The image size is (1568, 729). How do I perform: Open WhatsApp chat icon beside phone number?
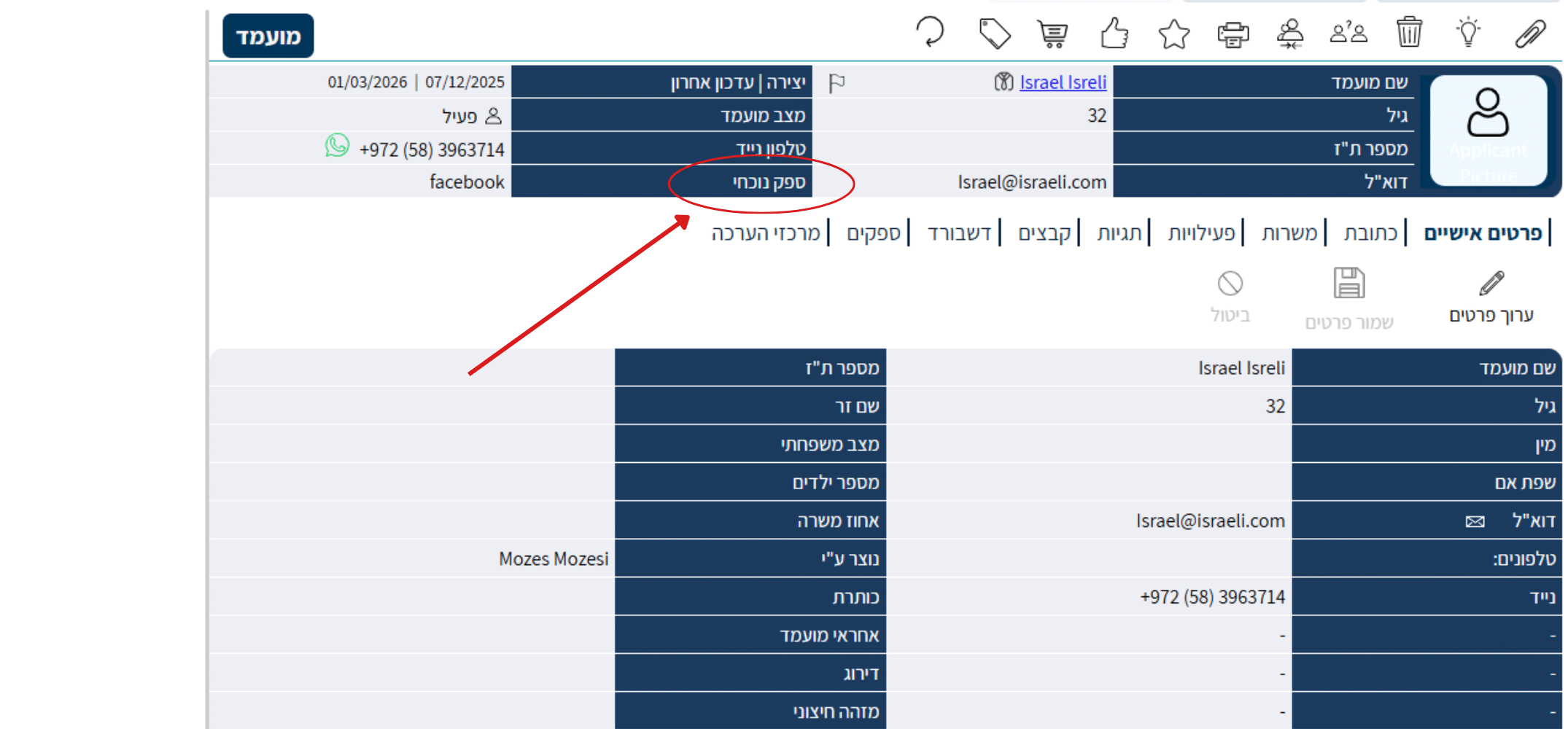tap(337, 146)
